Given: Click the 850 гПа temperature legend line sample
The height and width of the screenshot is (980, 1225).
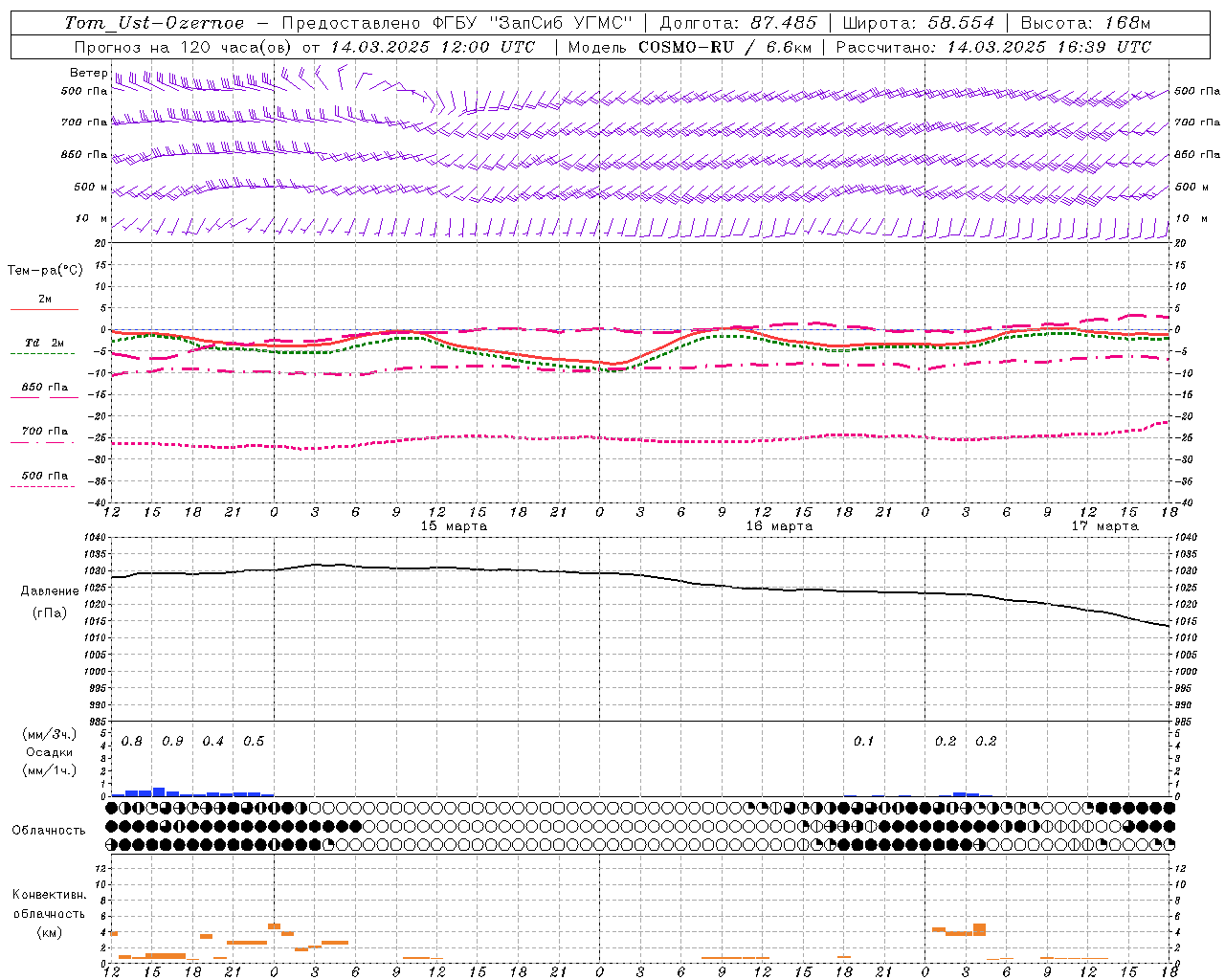Looking at the screenshot, I should pos(44,397).
